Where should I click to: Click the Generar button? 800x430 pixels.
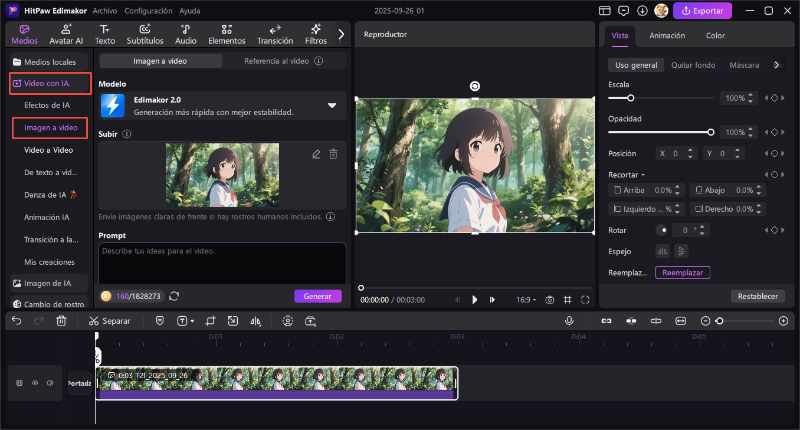317,296
